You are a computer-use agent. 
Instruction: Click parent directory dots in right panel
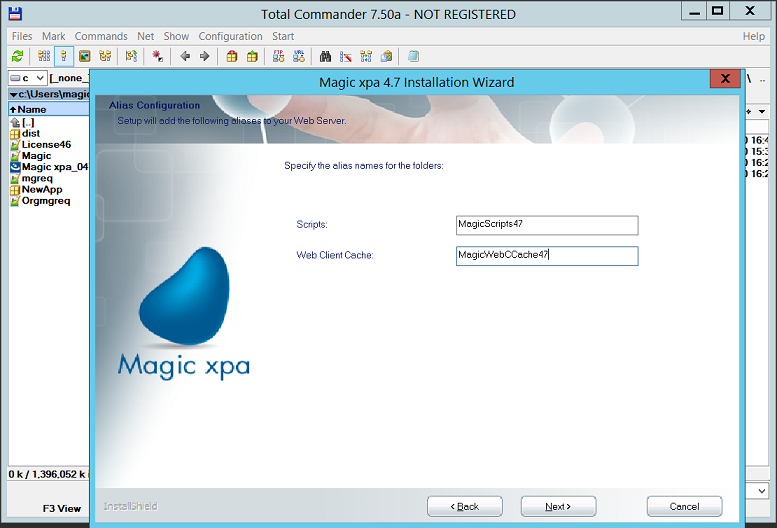click(x=762, y=80)
